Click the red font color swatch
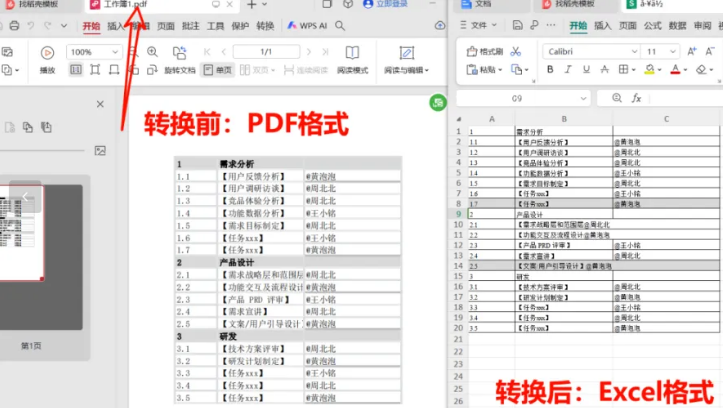 tap(675, 70)
